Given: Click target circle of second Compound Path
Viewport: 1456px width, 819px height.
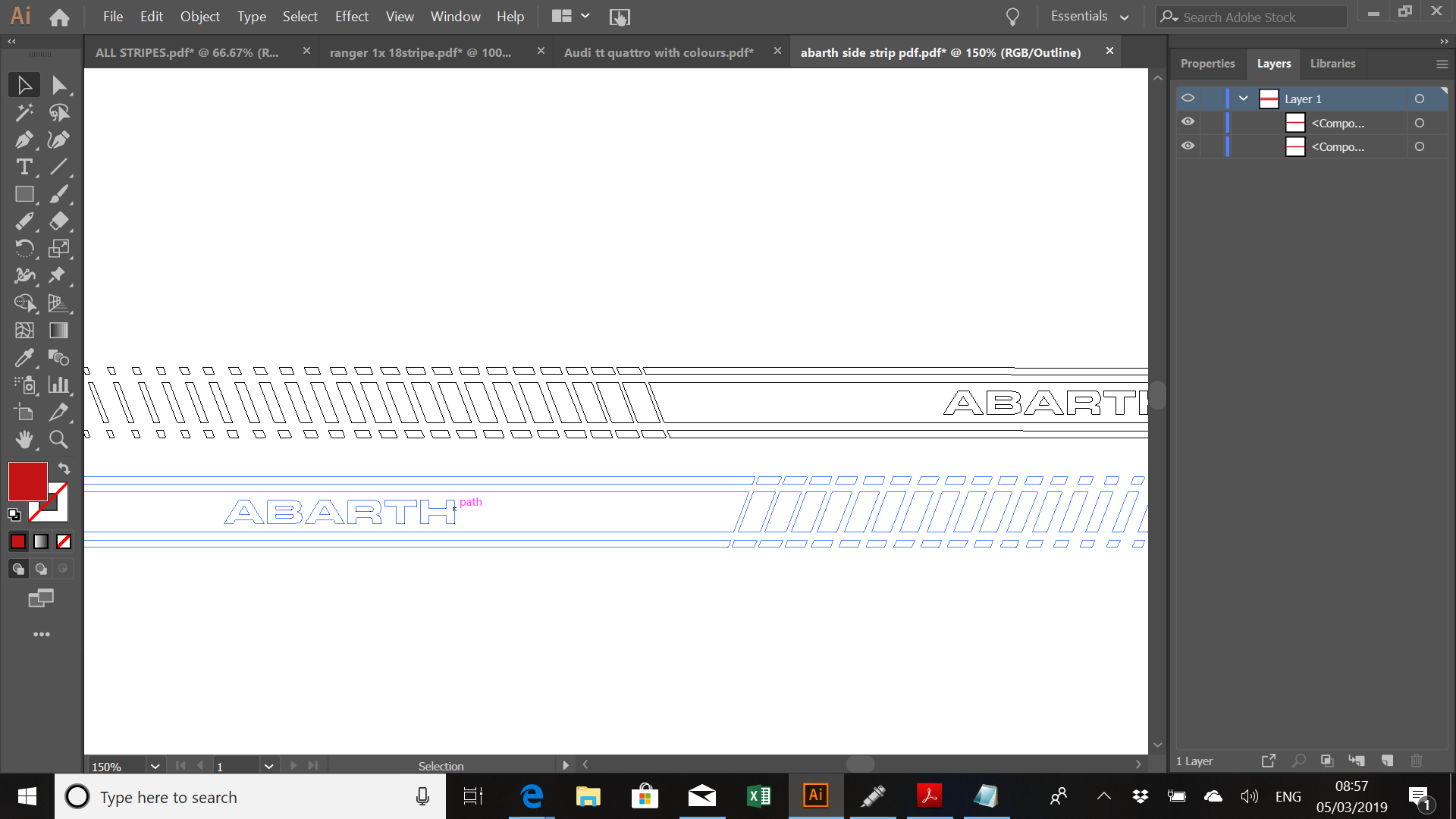Looking at the screenshot, I should tap(1420, 146).
